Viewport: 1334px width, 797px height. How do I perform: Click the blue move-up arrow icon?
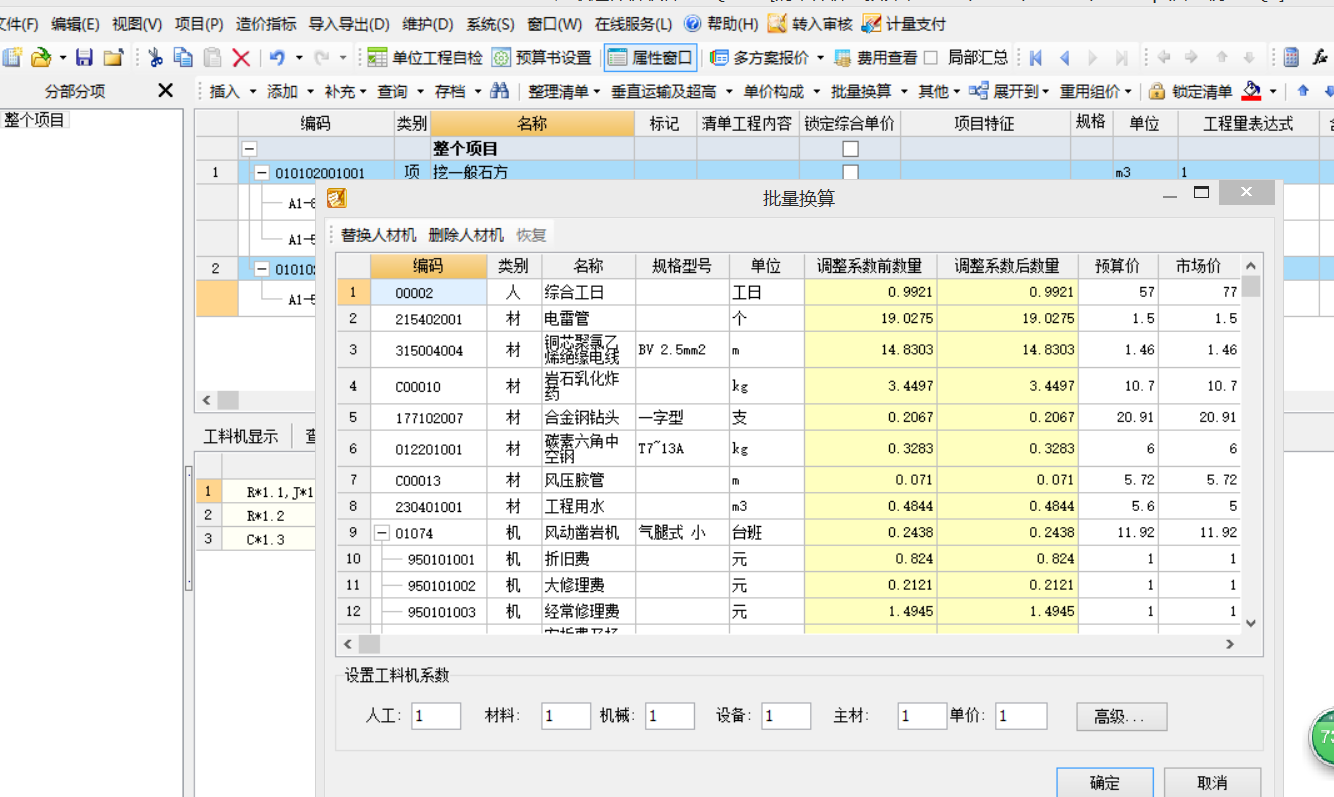tap(1302, 91)
